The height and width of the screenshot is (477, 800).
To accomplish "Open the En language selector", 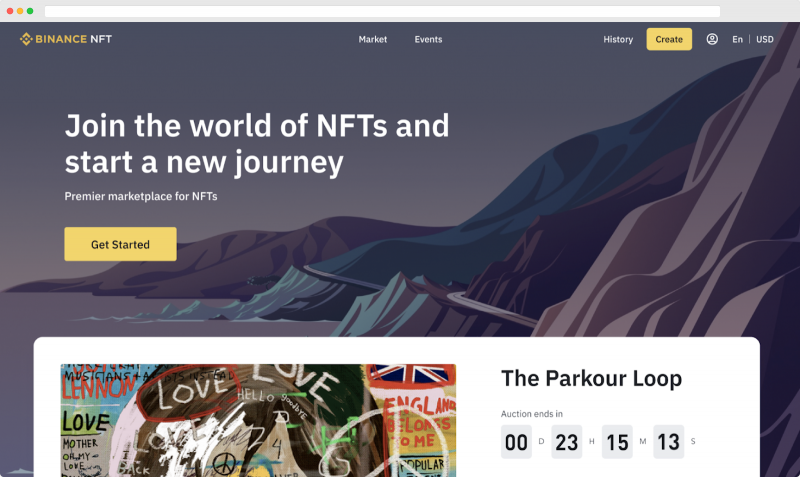I will (x=737, y=39).
